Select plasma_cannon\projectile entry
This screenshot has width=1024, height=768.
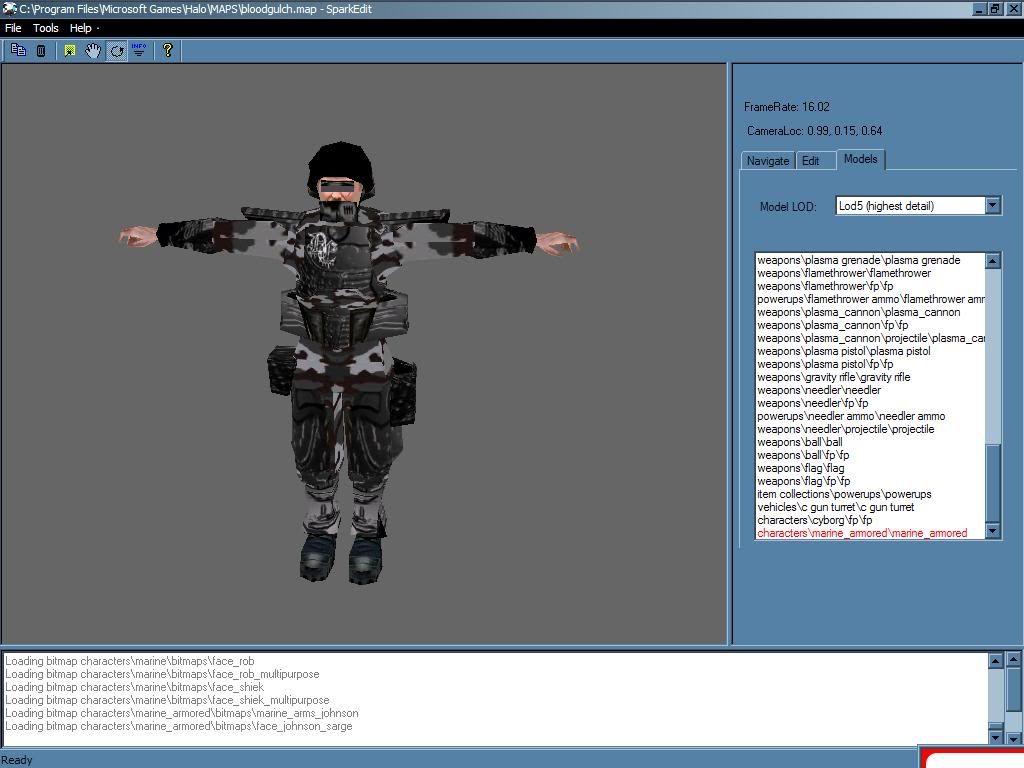coord(871,338)
